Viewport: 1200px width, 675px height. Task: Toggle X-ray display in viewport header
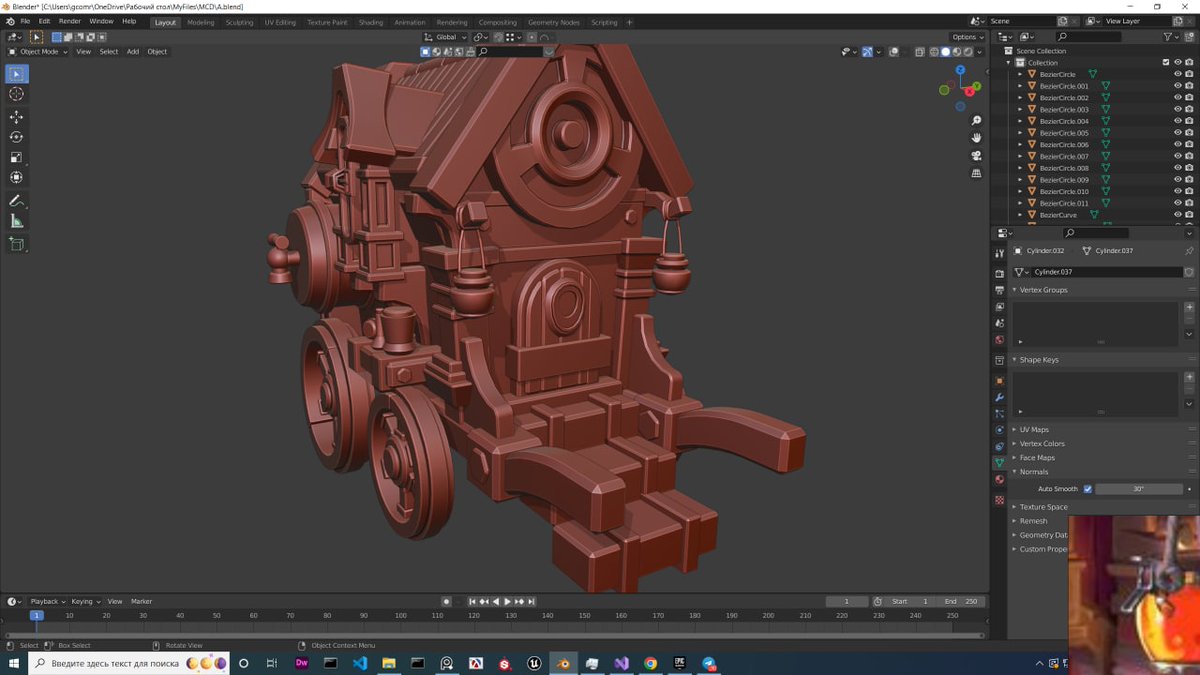(920, 51)
